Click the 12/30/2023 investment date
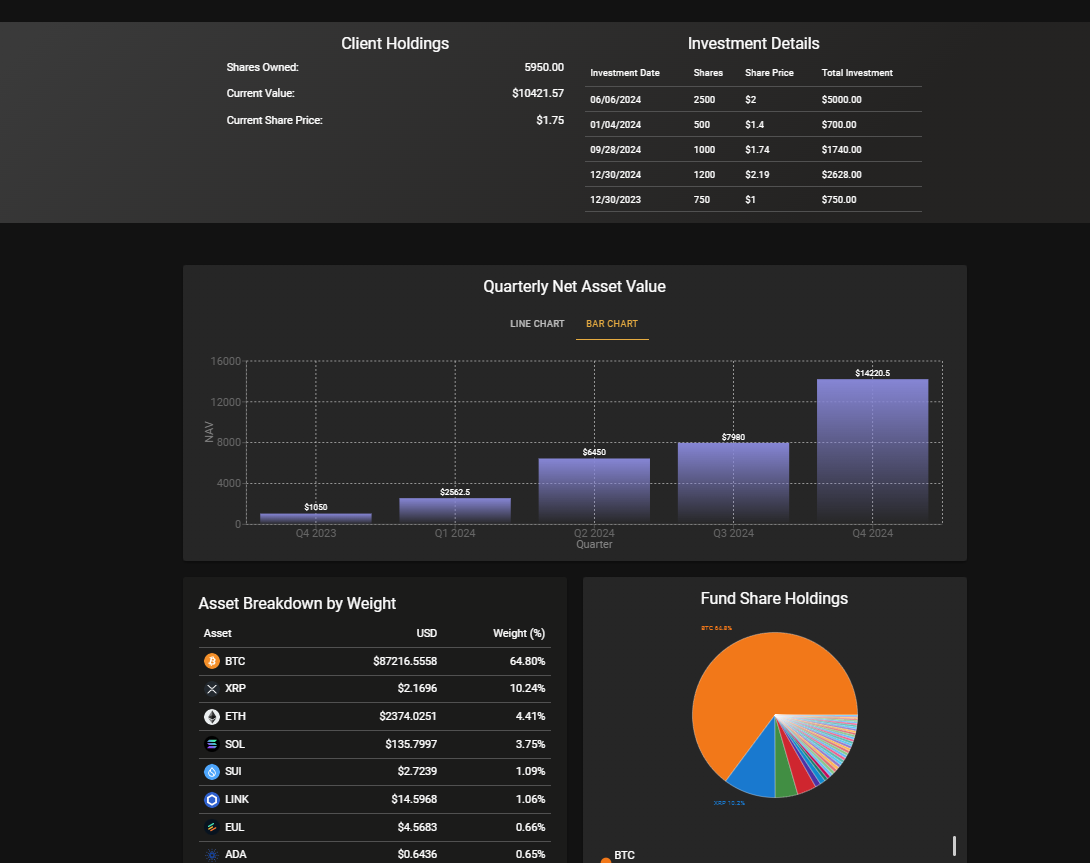Screen dimensions: 1090x863 click(x=615, y=200)
